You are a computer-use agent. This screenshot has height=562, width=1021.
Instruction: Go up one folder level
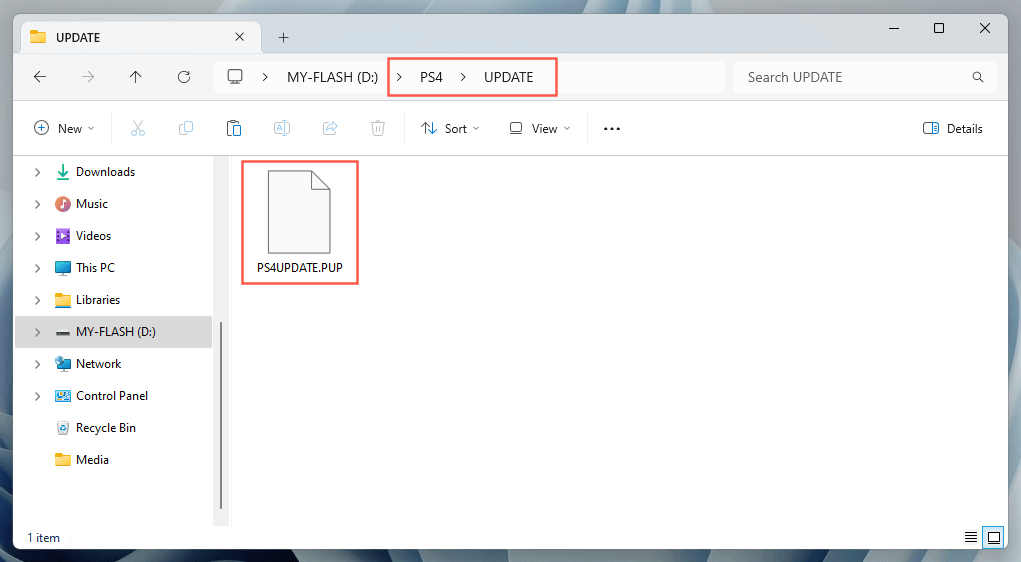136,77
